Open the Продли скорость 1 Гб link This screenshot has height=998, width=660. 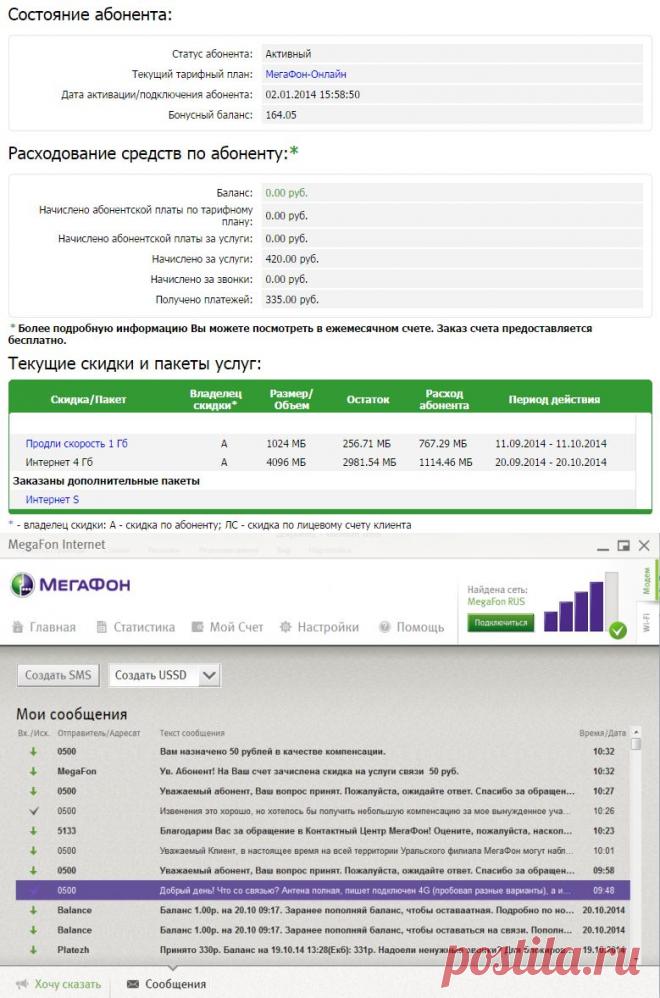76,443
